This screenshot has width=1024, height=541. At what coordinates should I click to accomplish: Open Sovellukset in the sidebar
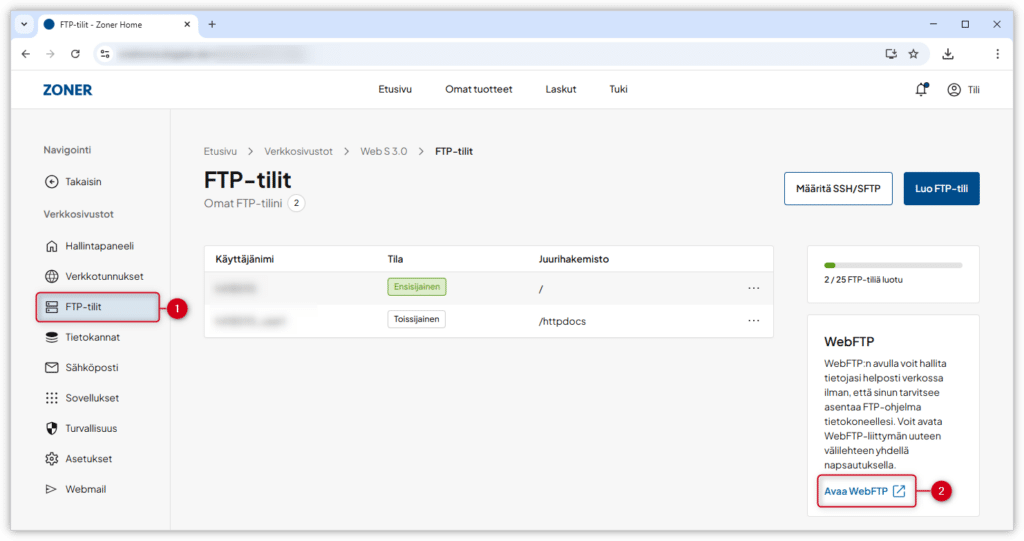[x=92, y=398]
